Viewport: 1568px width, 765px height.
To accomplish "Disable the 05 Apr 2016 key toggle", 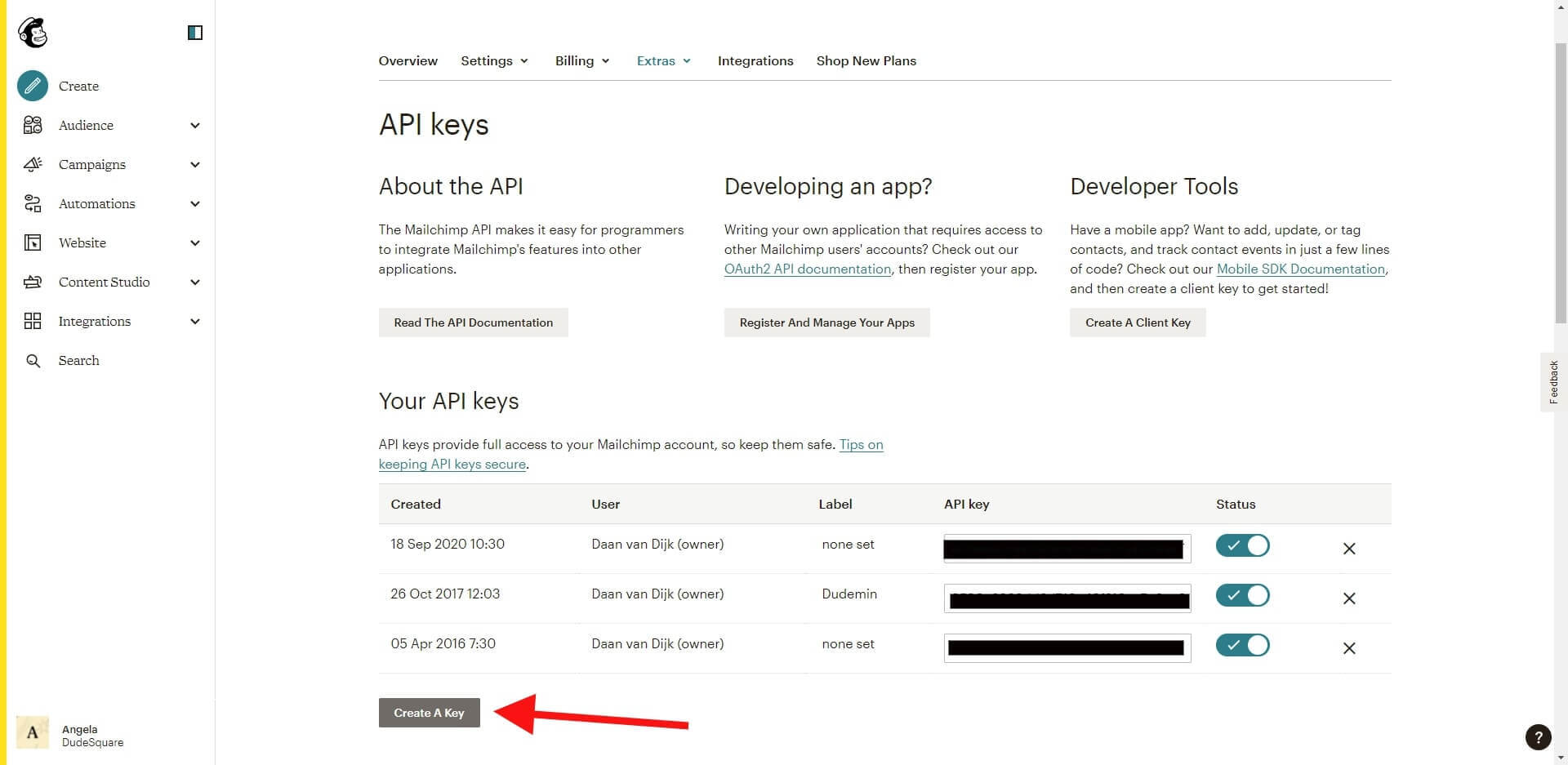I will pos(1243,645).
